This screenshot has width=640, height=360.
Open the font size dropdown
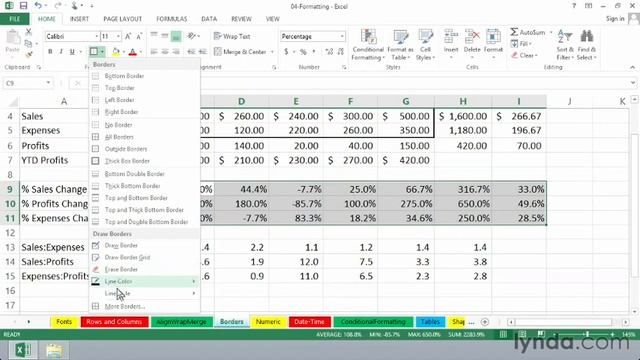pyautogui.click(x=118, y=36)
